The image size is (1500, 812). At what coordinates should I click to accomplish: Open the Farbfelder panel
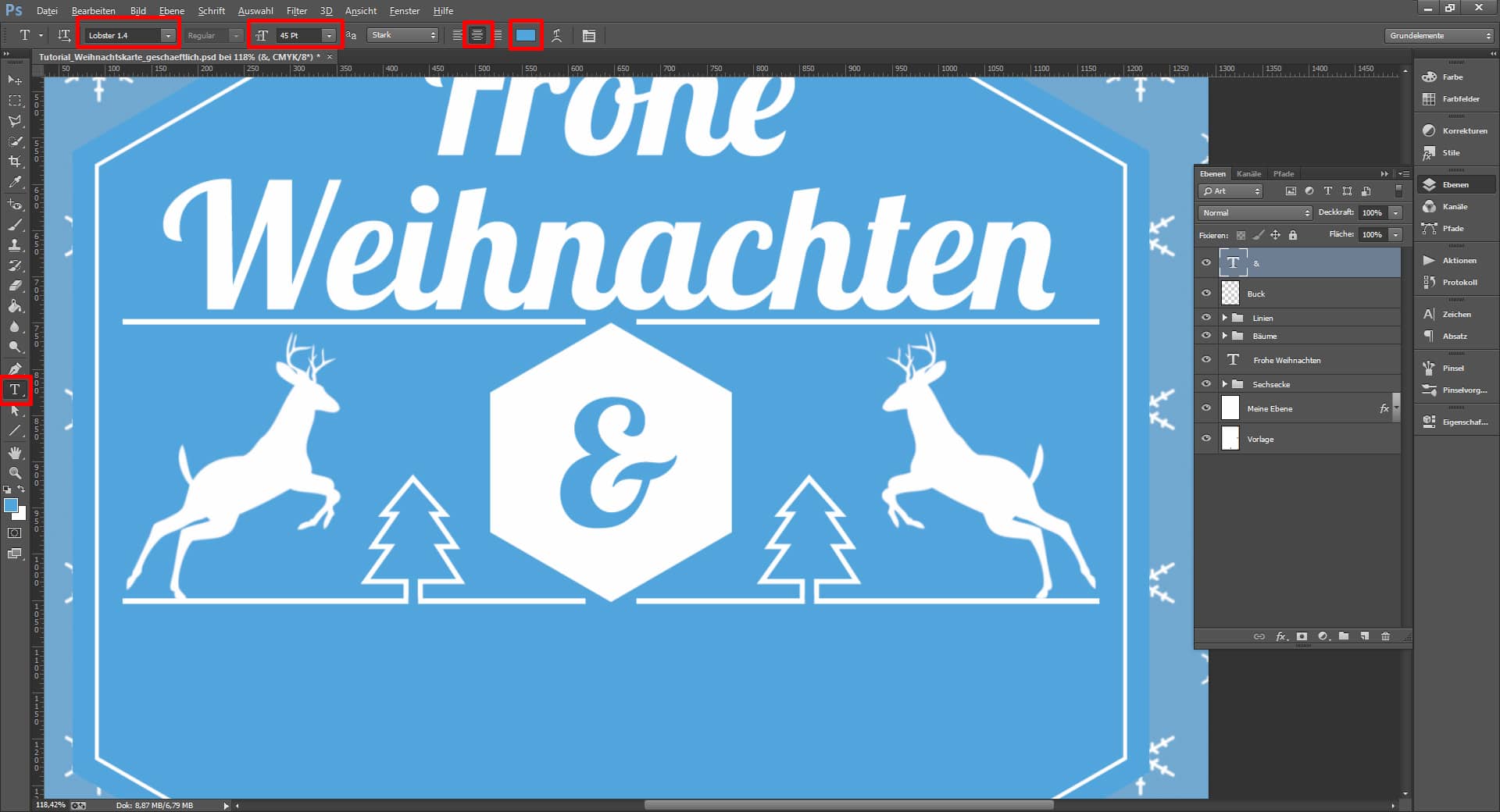[x=1430, y=99]
